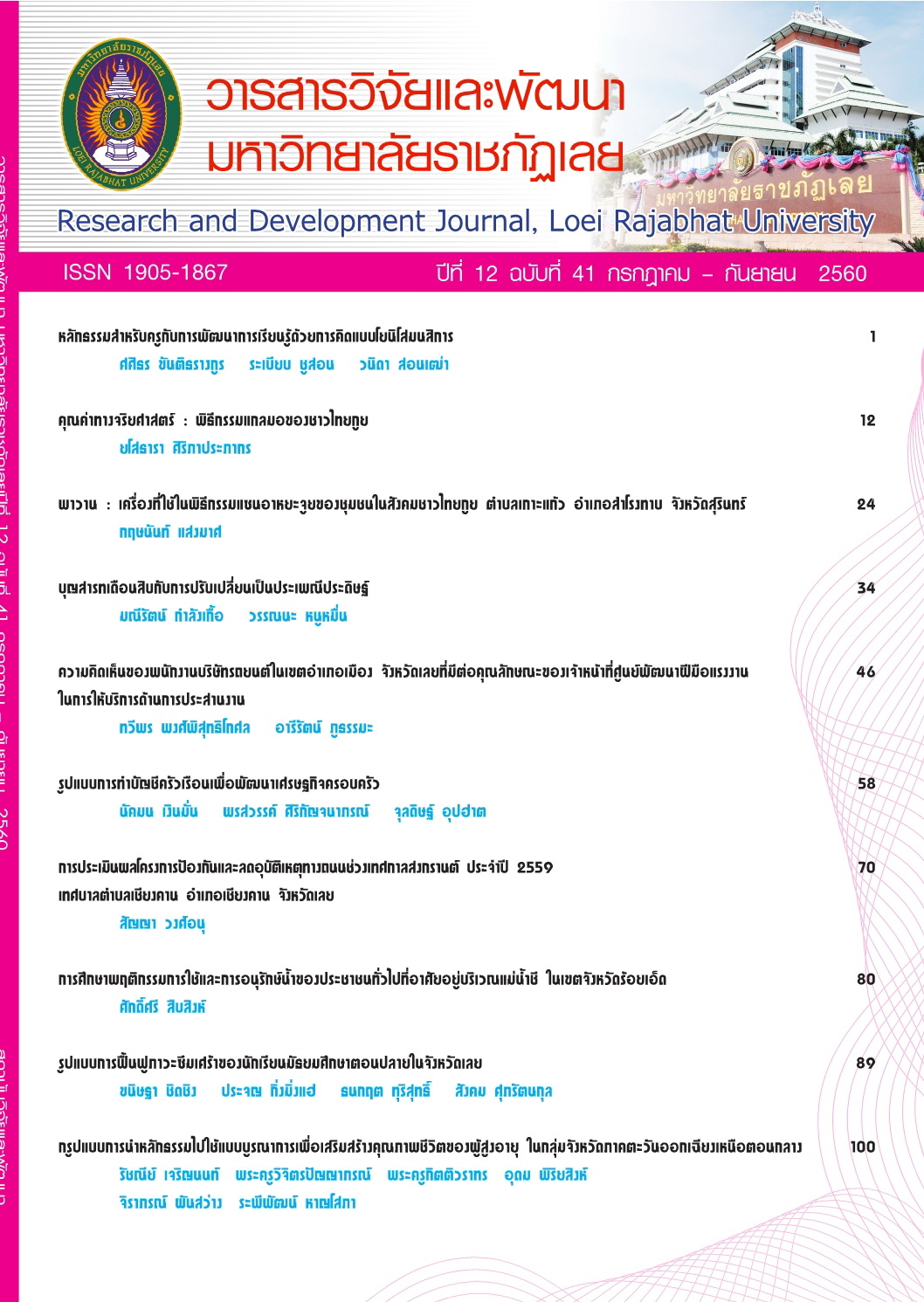Click page number 80 on the right

point(865,979)
